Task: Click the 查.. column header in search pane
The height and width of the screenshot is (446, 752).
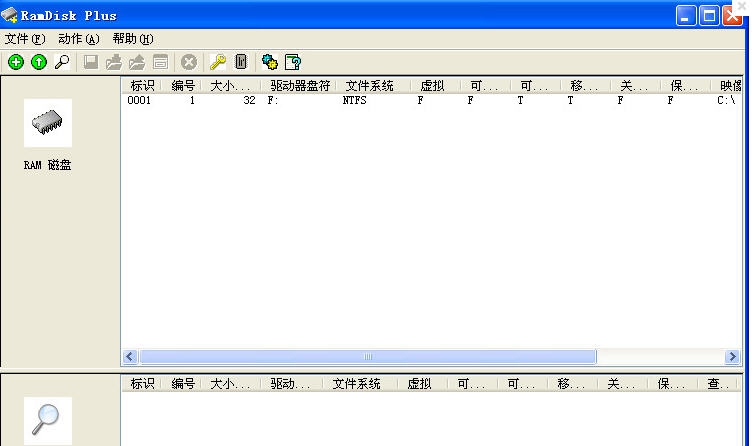Action: pyautogui.click(x=718, y=384)
